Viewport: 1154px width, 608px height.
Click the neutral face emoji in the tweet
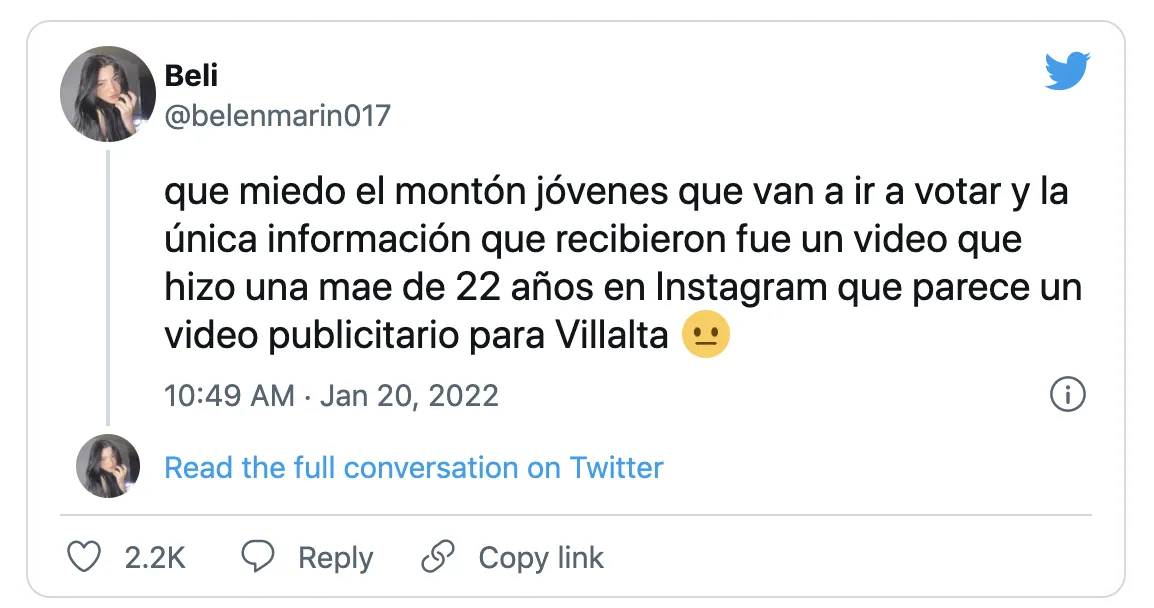(705, 337)
